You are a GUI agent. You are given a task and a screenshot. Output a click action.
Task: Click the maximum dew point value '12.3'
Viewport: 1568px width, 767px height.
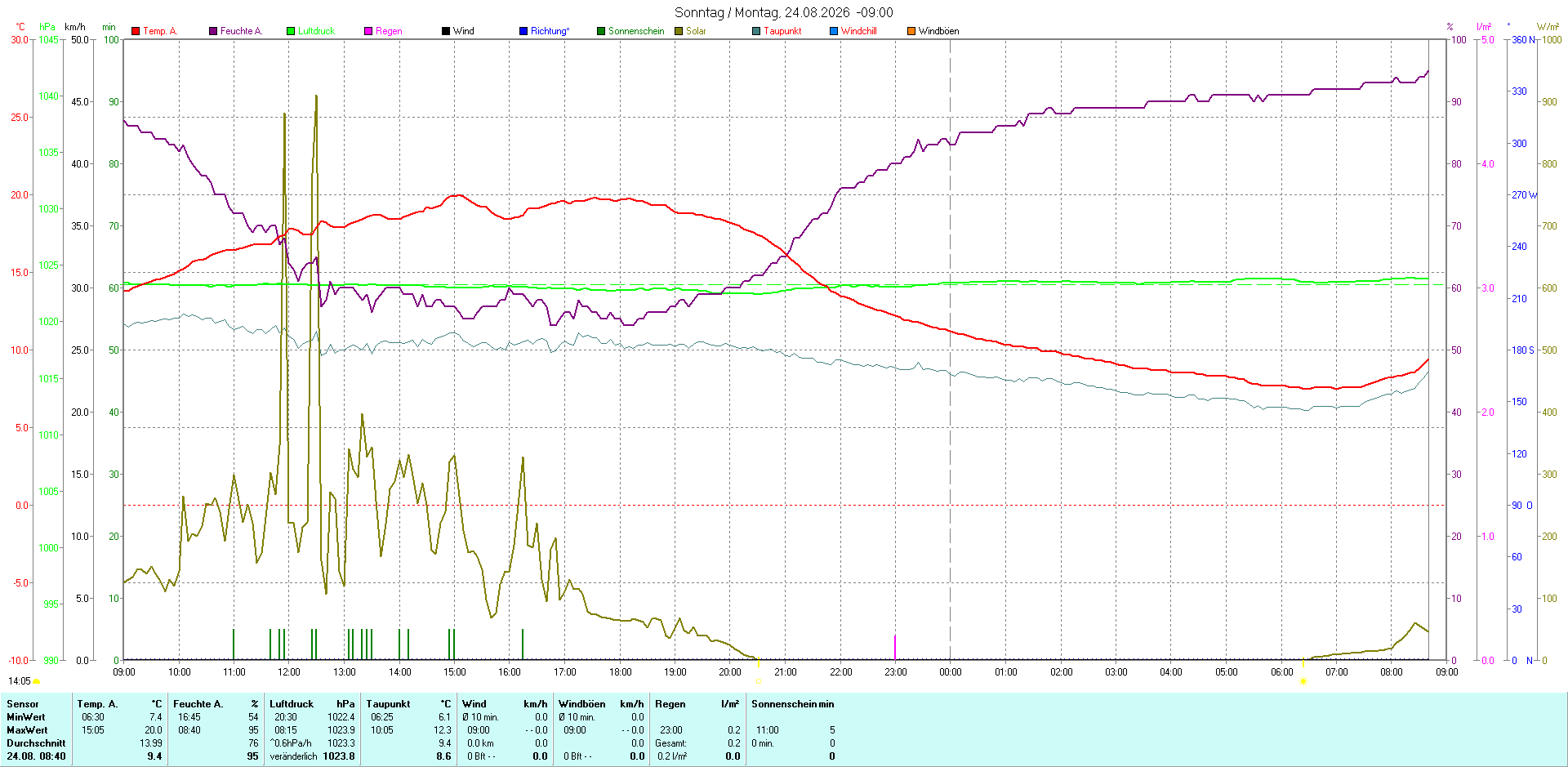[443, 730]
